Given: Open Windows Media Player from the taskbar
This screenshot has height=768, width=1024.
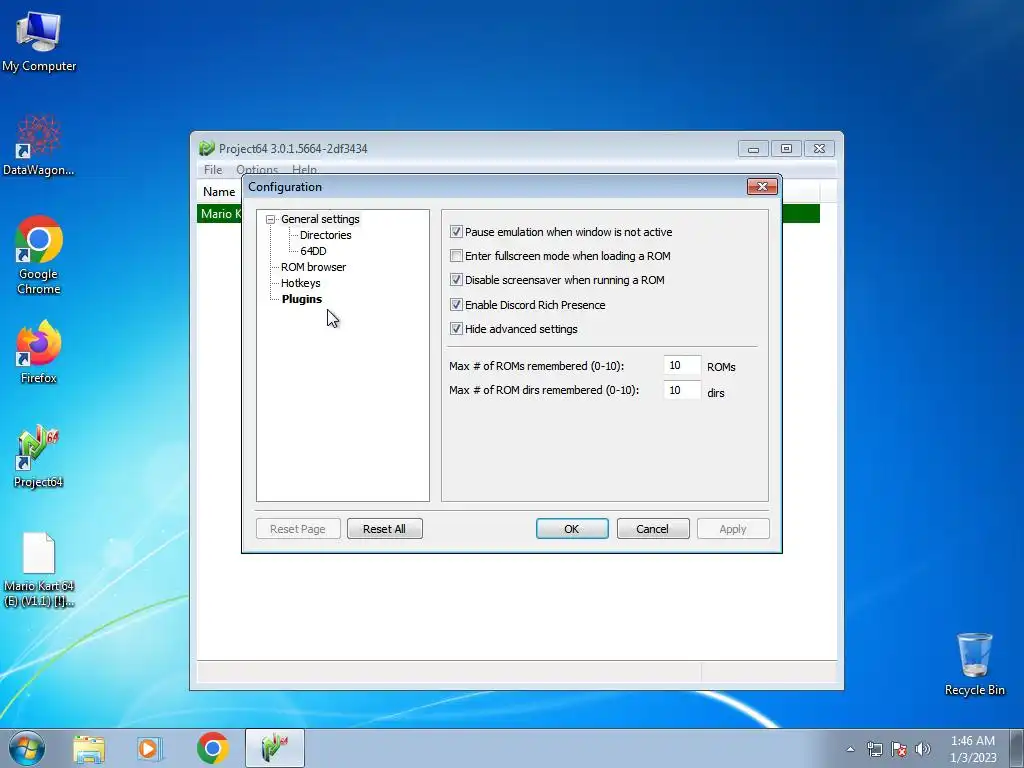Looking at the screenshot, I should click(x=150, y=748).
